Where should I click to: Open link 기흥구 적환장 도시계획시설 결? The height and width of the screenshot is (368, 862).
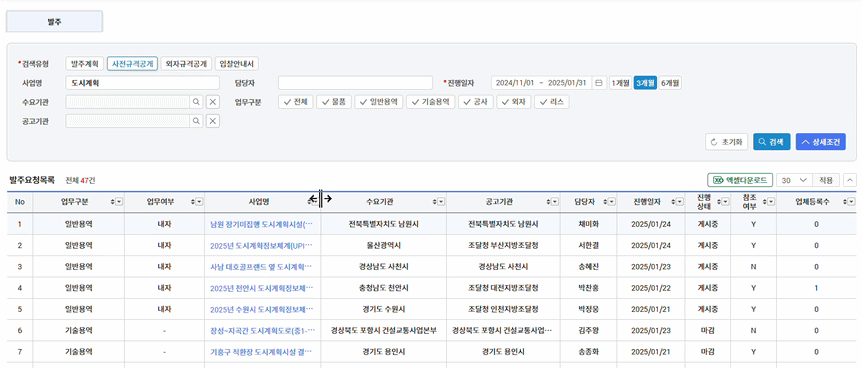point(261,351)
